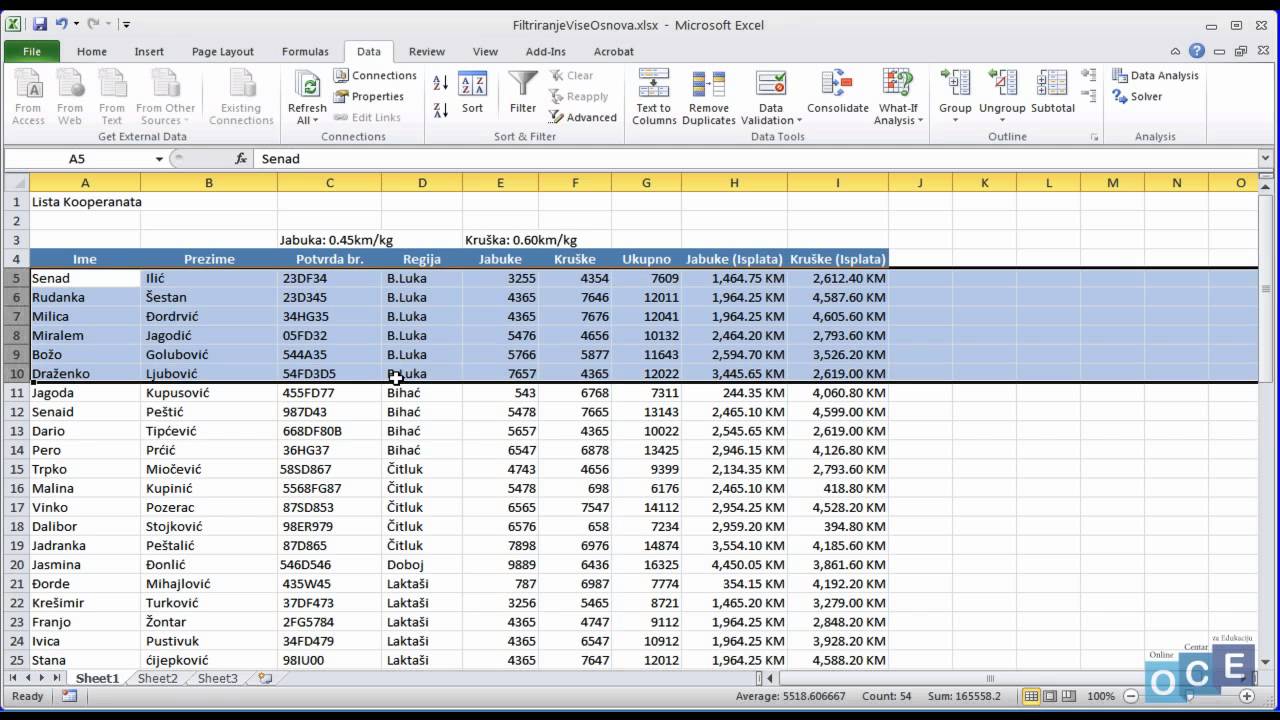
Task: Switch to Page Layout view in status bar
Action: pos(1048,696)
